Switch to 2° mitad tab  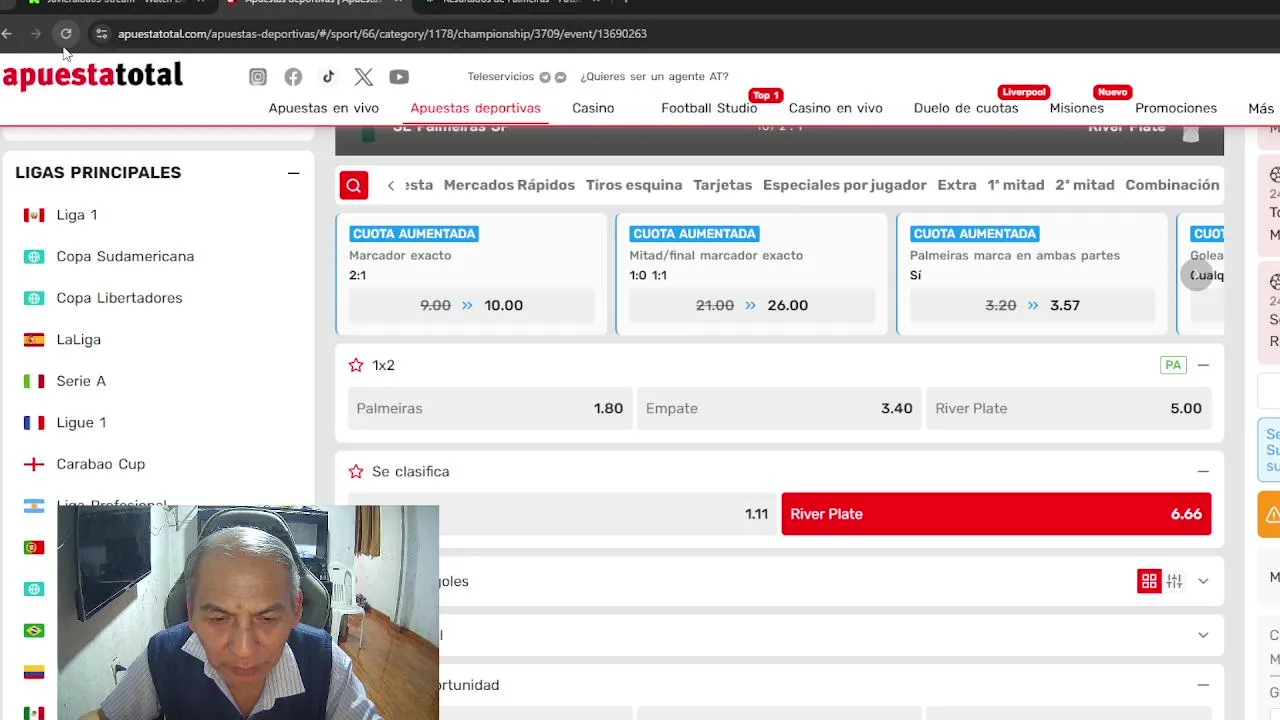pyautogui.click(x=1085, y=185)
